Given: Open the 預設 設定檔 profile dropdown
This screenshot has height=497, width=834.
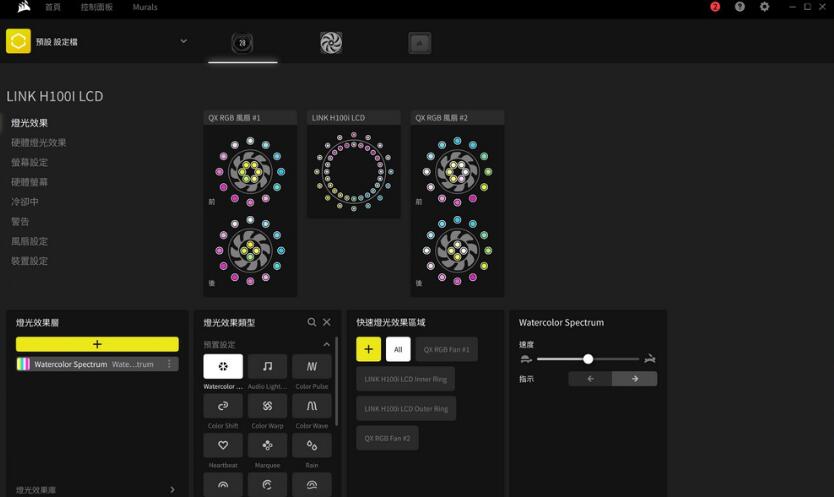Looking at the screenshot, I should coord(183,41).
